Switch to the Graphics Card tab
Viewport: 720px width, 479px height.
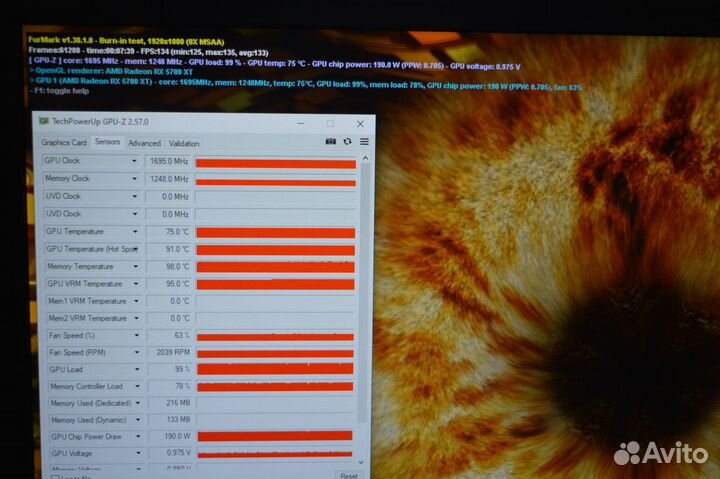(x=64, y=143)
